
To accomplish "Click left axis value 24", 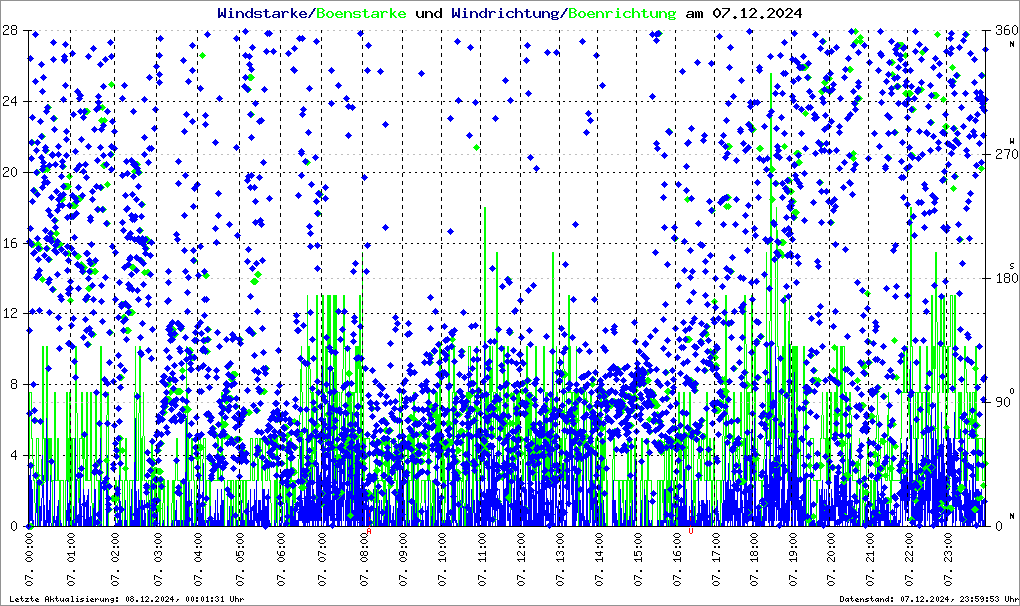I will [10, 101].
